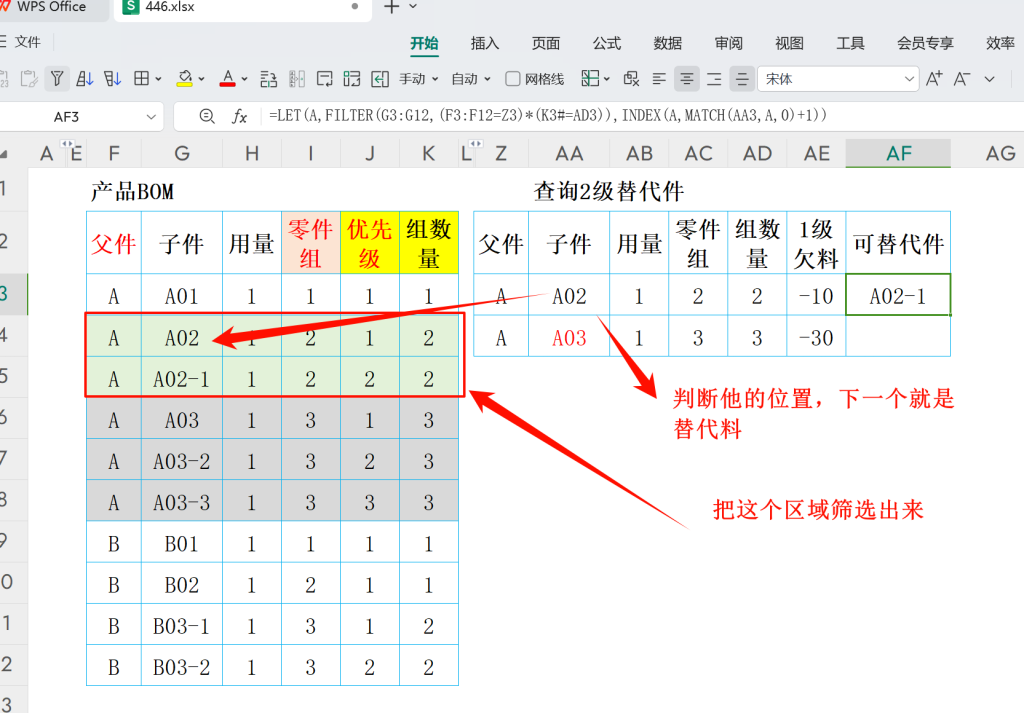Viewport: 1024px width, 713px height.
Task: Open border style dropdown arrow
Action: pos(158,79)
